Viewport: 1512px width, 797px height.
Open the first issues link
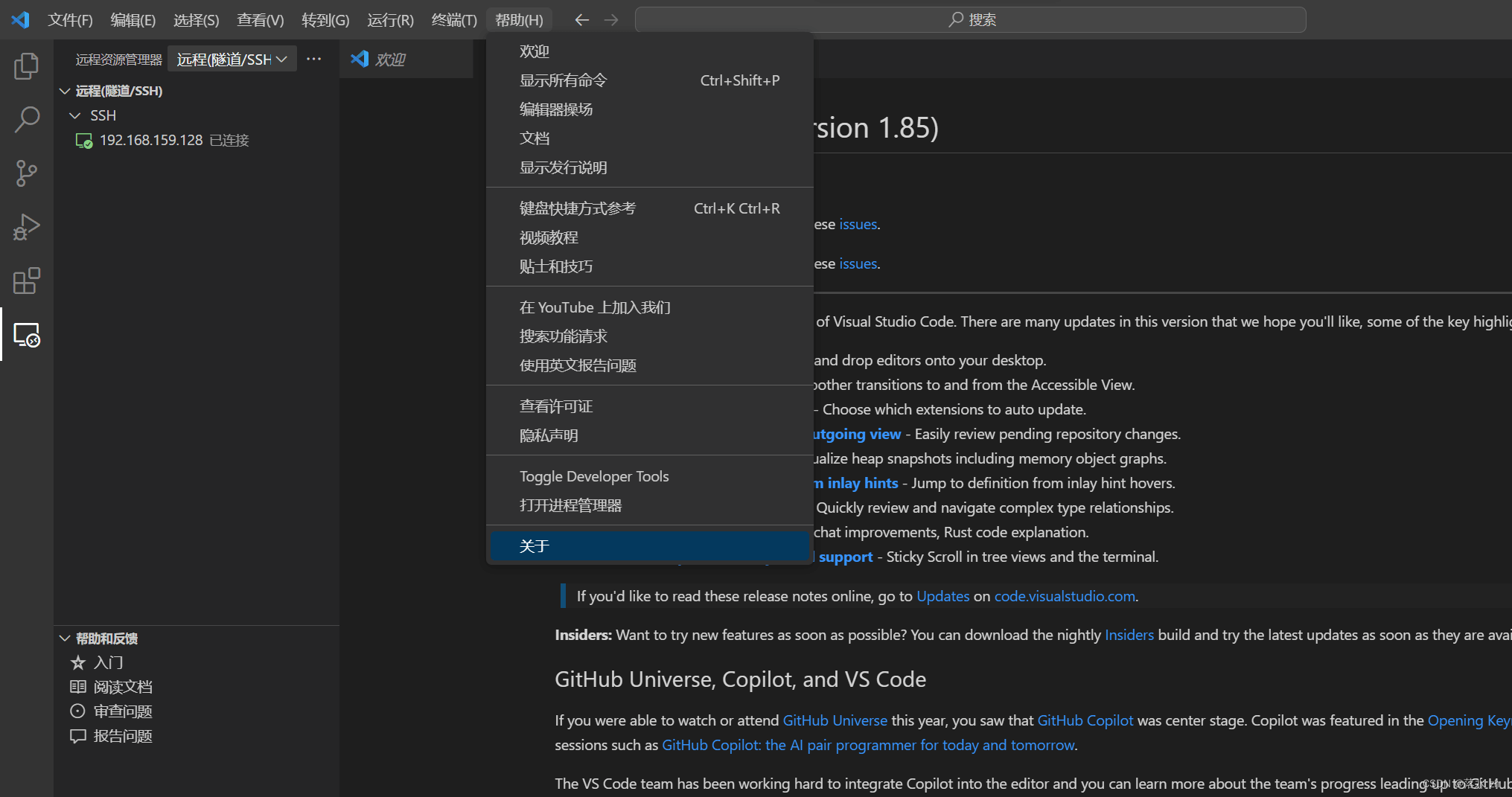[x=858, y=224]
